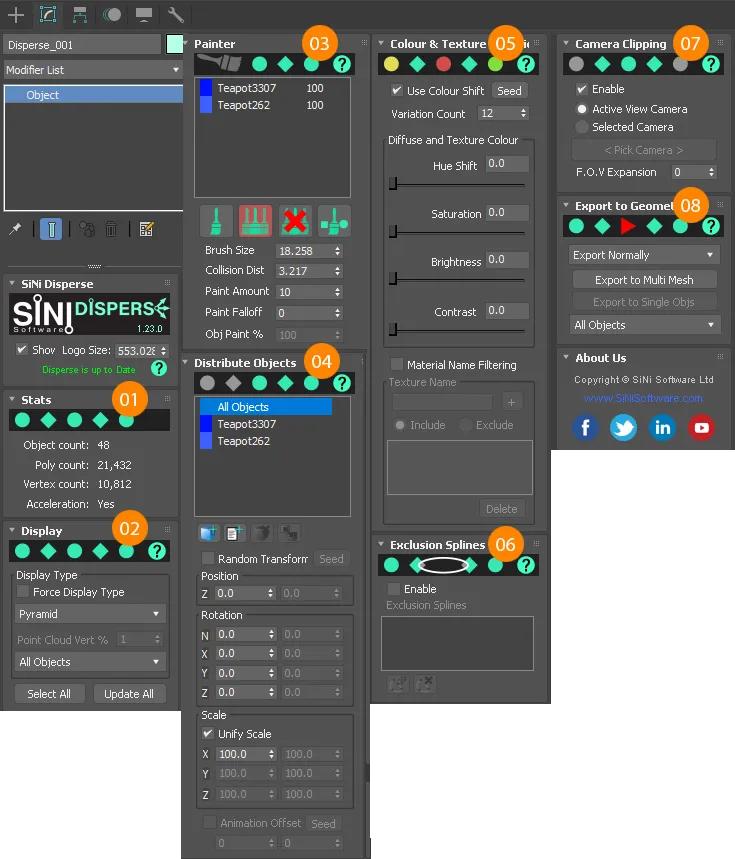Open the Export Normally dropdown
Image resolution: width=735 pixels, height=859 pixels.
tap(644, 255)
